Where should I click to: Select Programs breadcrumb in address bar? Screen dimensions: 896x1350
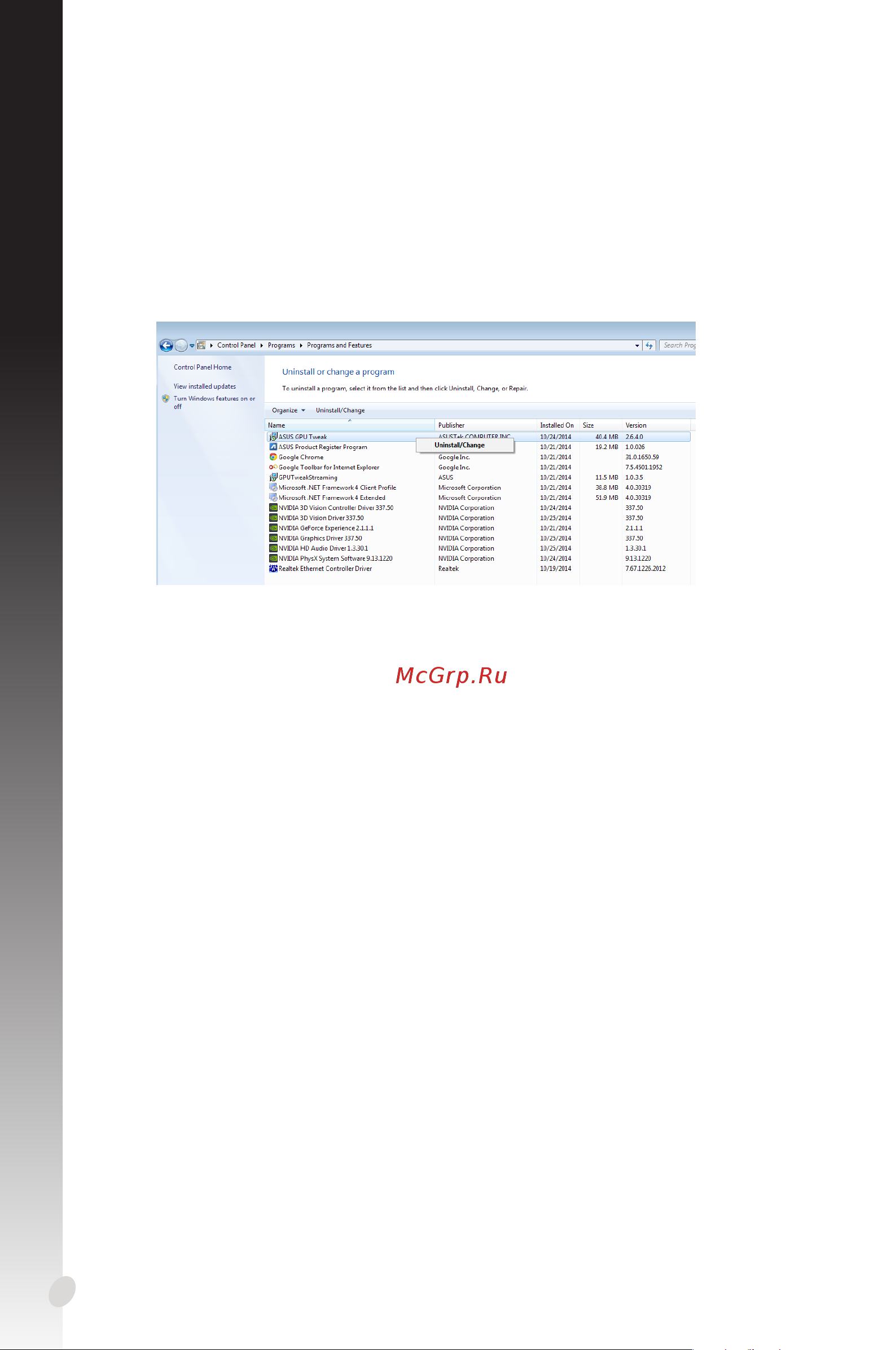[281, 345]
